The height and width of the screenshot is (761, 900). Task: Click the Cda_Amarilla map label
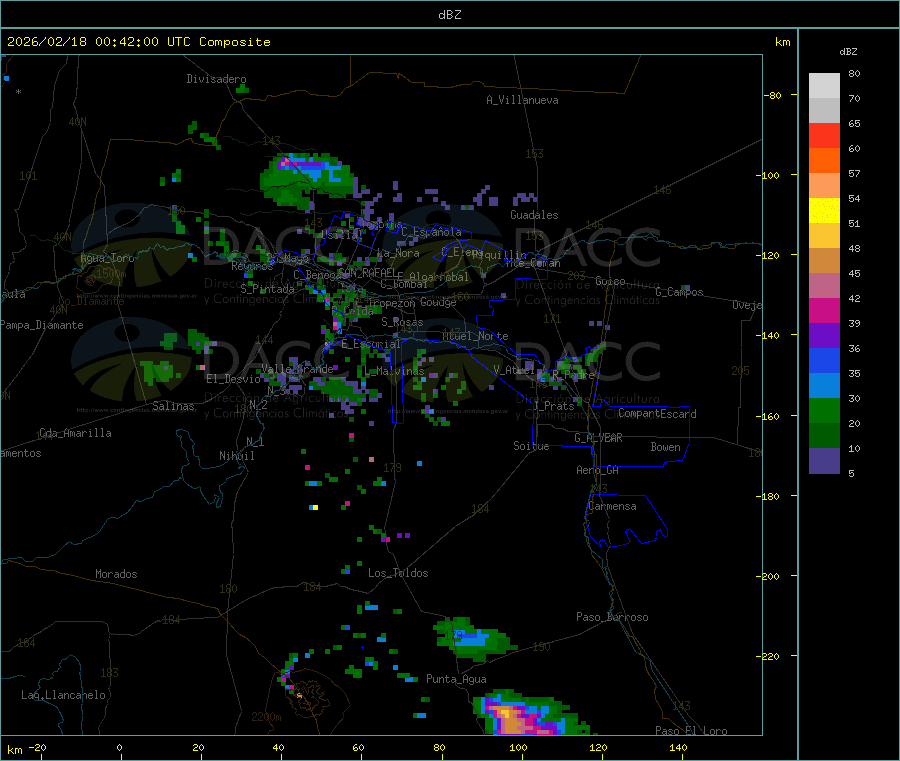pyautogui.click(x=75, y=433)
